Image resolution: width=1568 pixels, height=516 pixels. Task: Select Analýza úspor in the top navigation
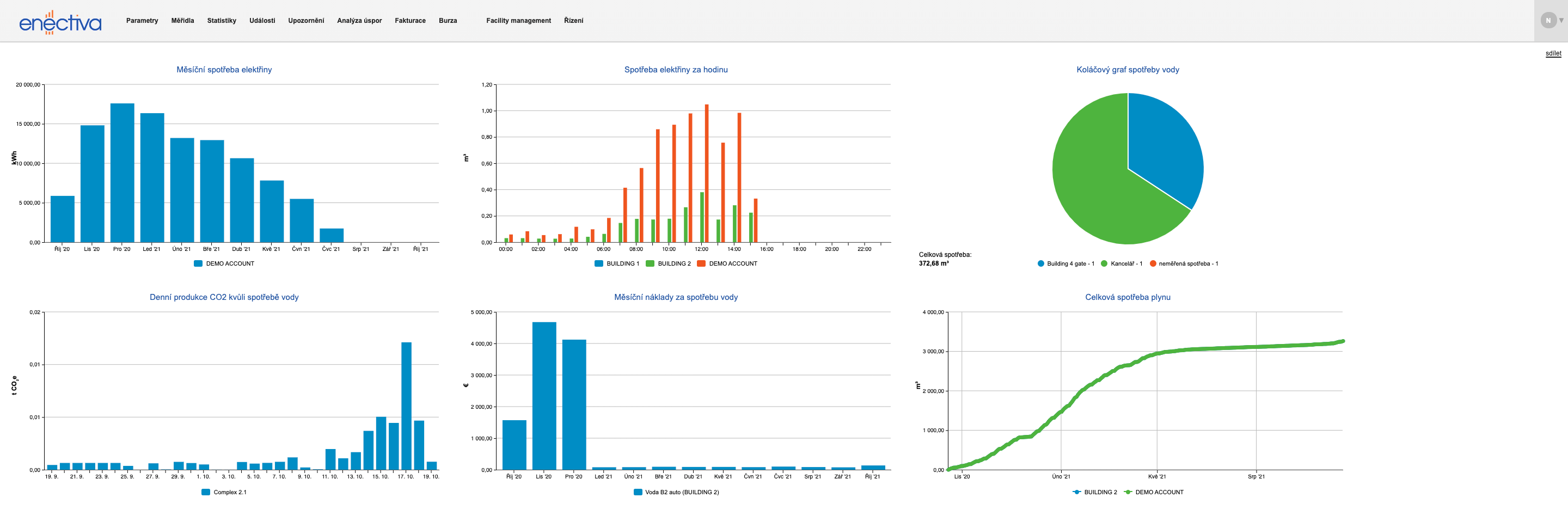[x=359, y=21]
